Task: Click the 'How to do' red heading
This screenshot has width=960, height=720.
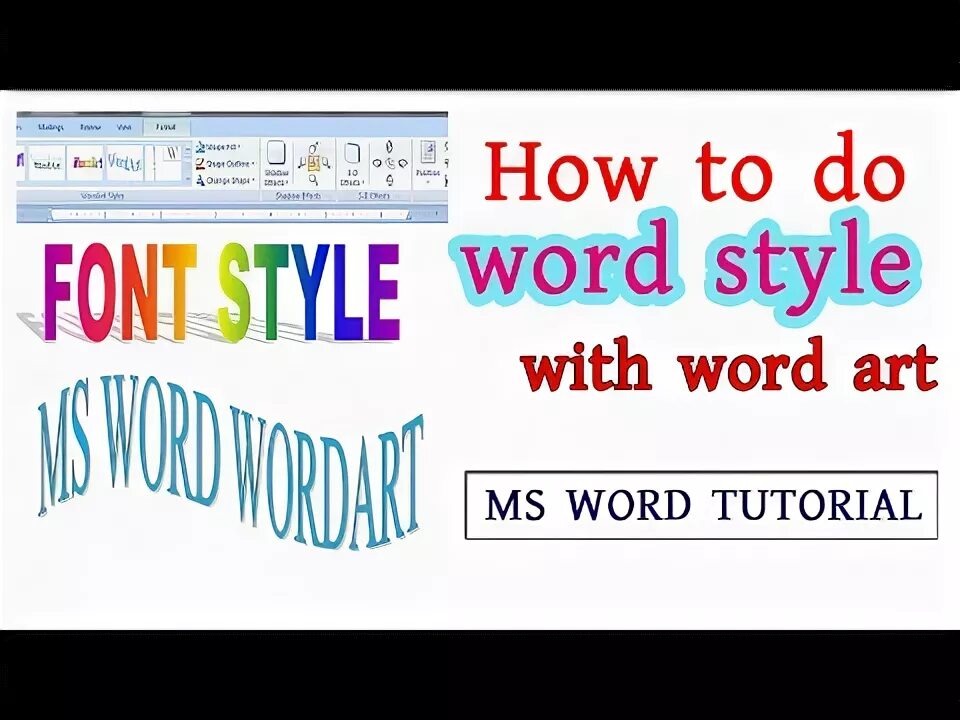Action: pos(694,165)
